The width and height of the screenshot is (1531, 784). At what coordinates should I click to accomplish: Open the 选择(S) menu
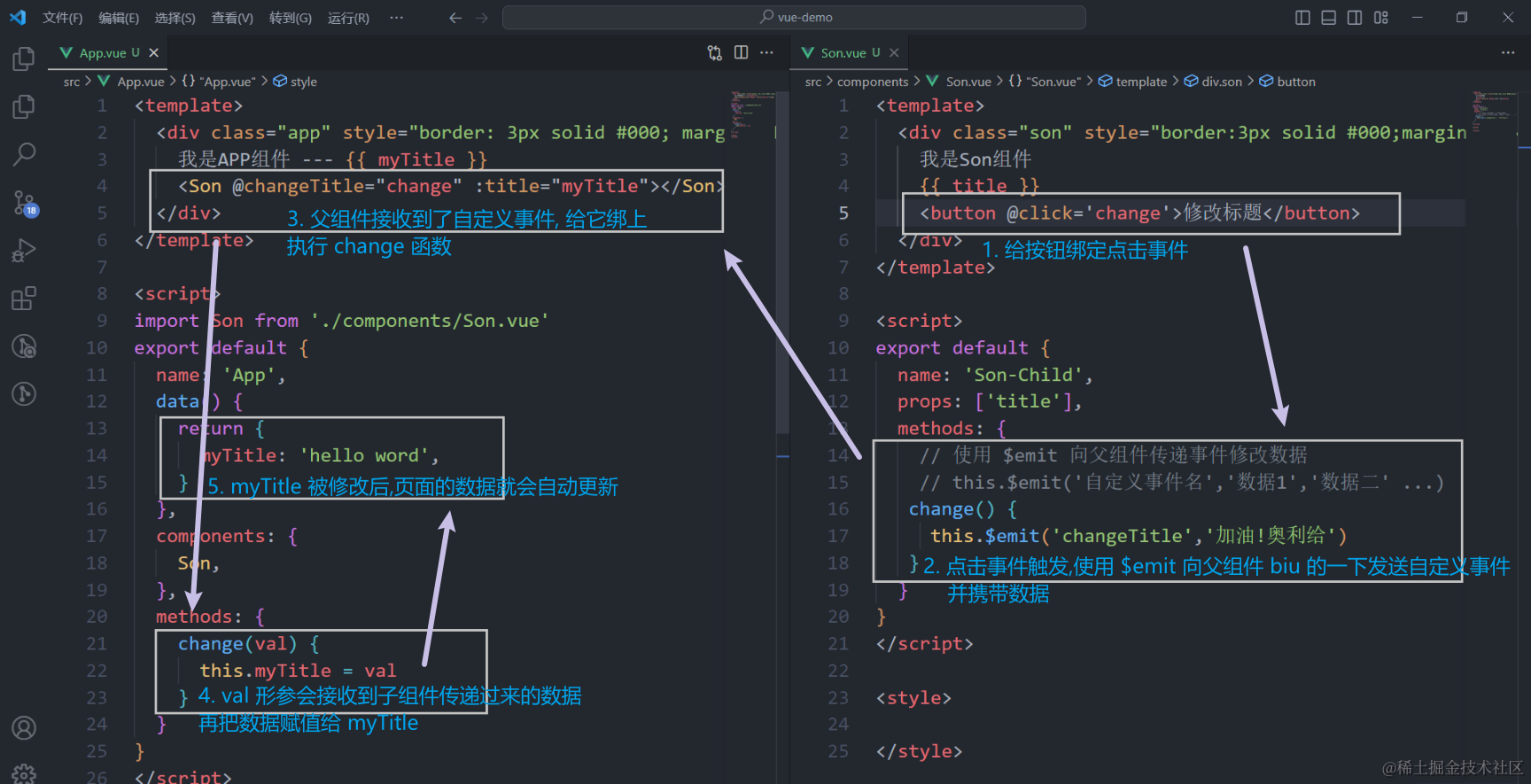(175, 18)
